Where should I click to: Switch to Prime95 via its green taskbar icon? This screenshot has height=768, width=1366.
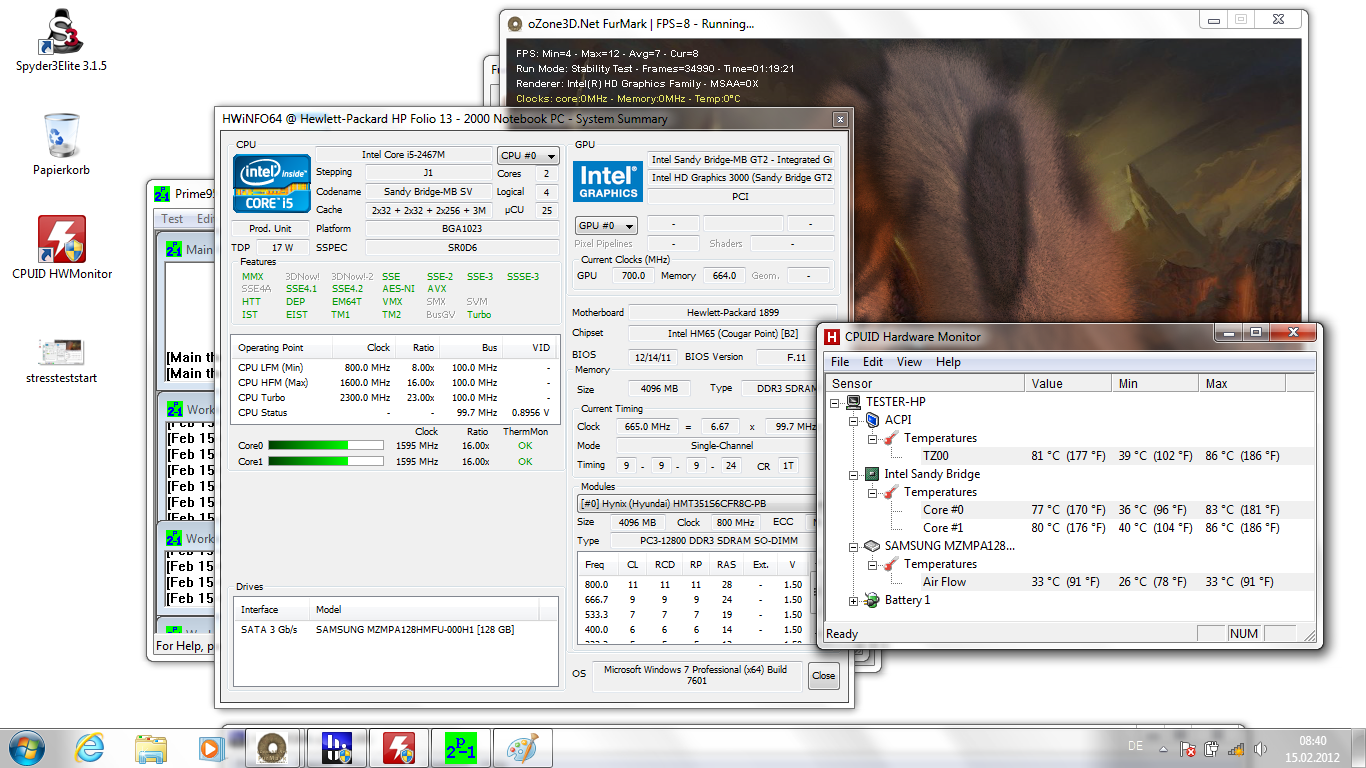(x=462, y=748)
